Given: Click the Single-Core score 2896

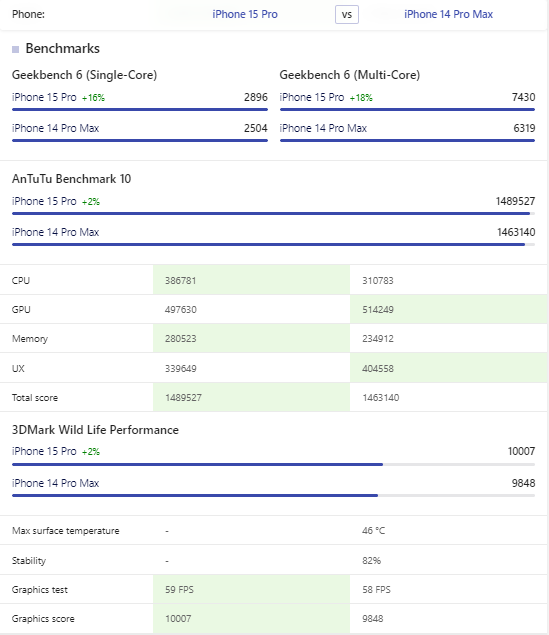Looking at the screenshot, I should pos(255,97).
